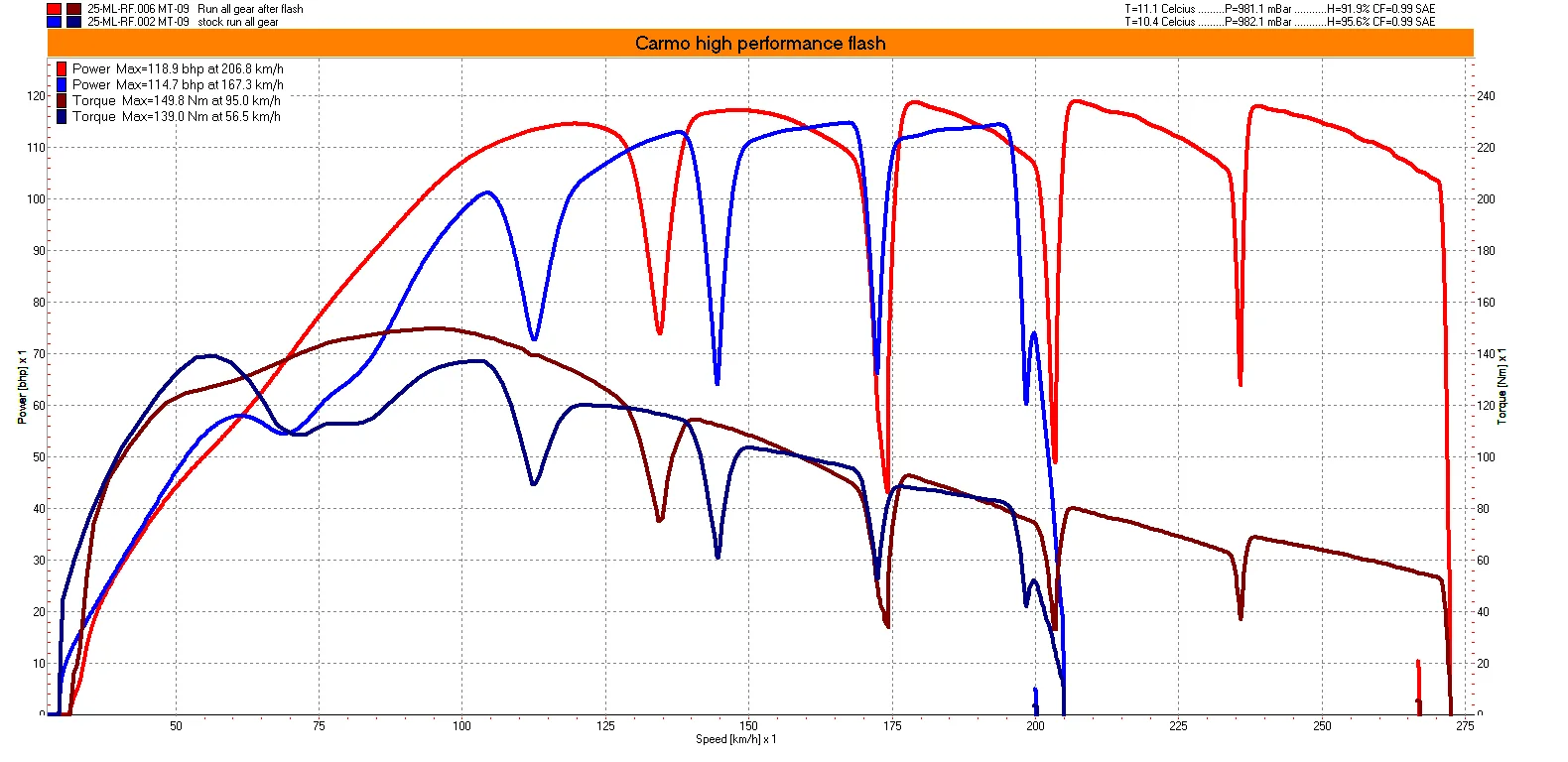1568x762 pixels.
Task: Click the 75 tick on the speed axis
Action: [x=319, y=726]
